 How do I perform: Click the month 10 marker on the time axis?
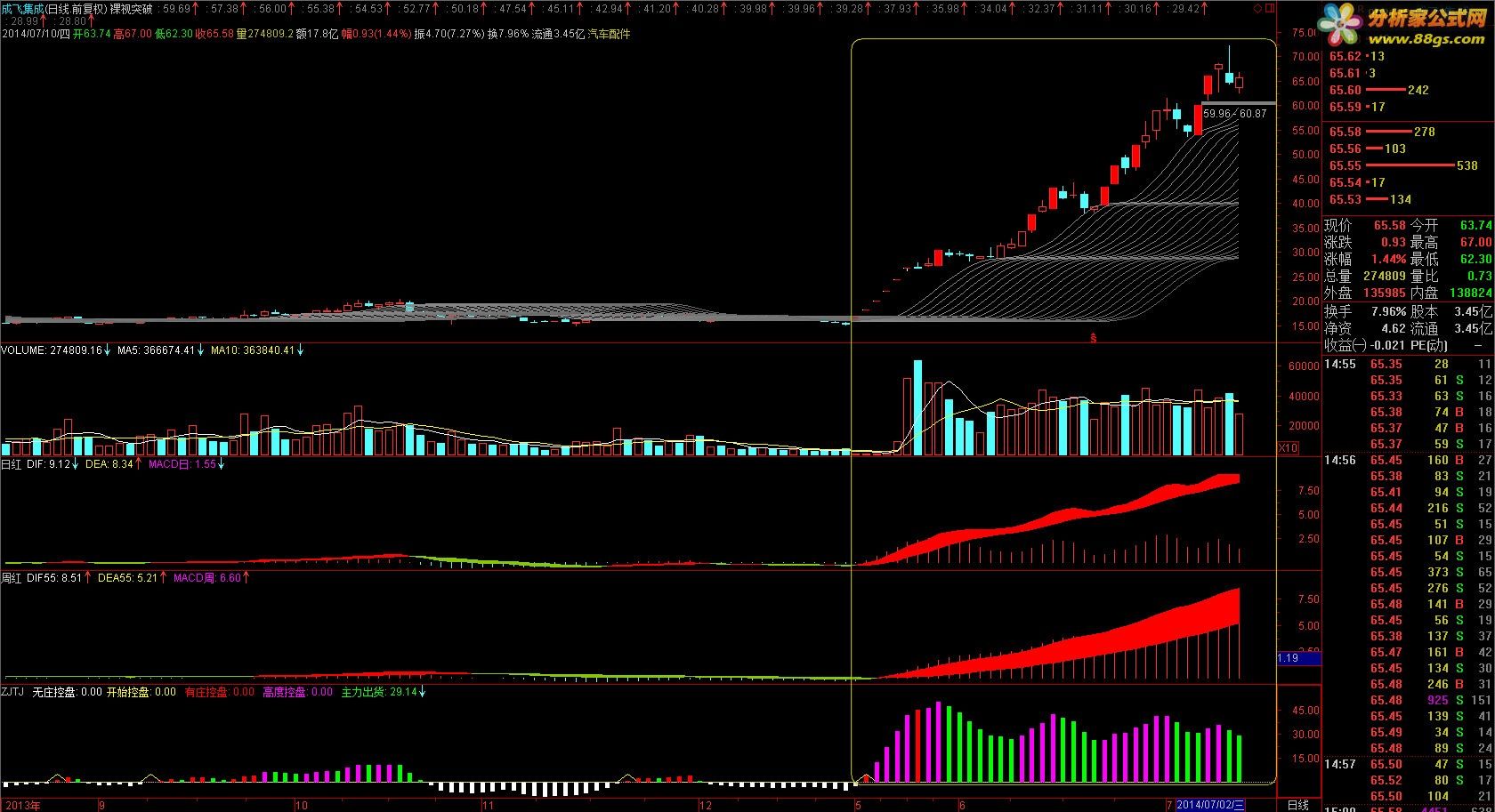point(301,805)
